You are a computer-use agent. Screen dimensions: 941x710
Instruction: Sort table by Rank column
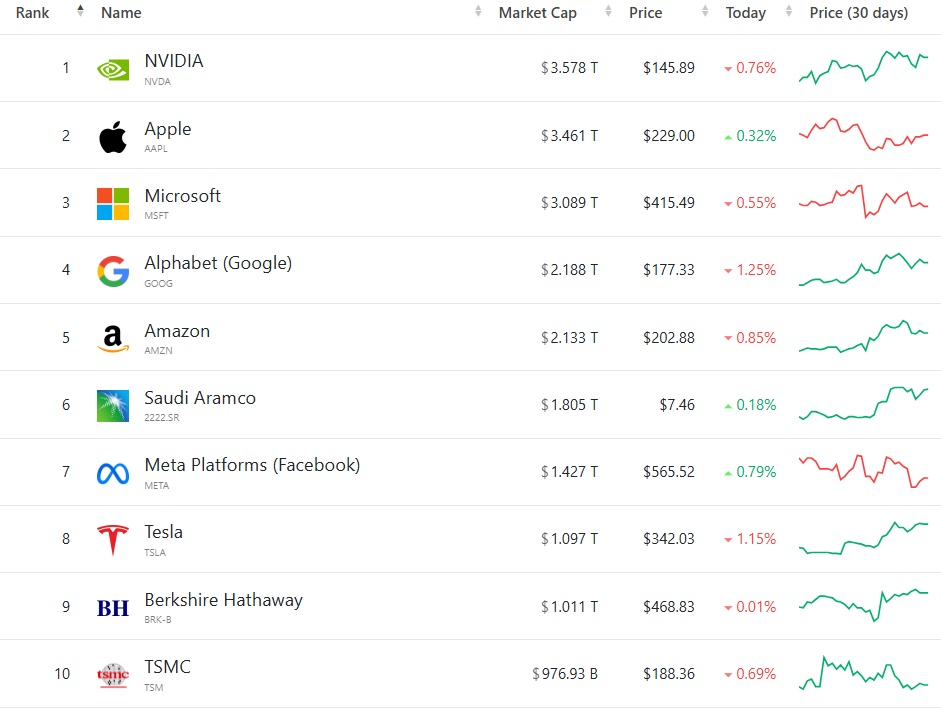[33, 13]
